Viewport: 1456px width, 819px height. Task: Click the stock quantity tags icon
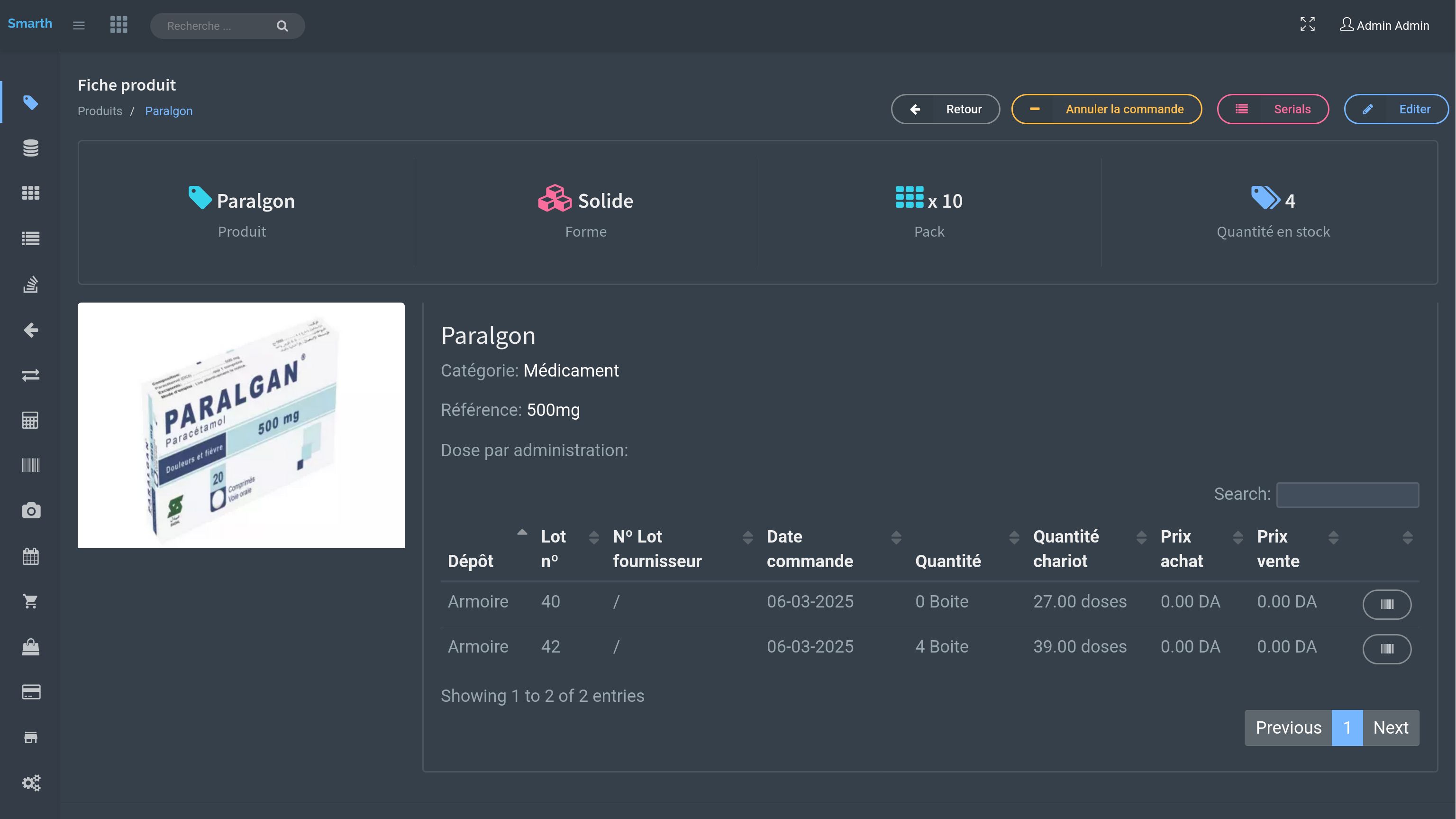(1265, 198)
